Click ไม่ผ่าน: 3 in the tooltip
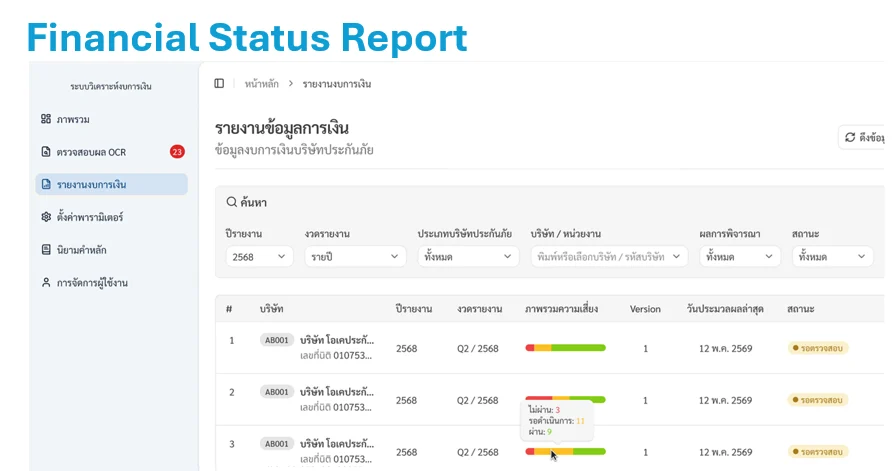The width and height of the screenshot is (894, 471). (544, 410)
